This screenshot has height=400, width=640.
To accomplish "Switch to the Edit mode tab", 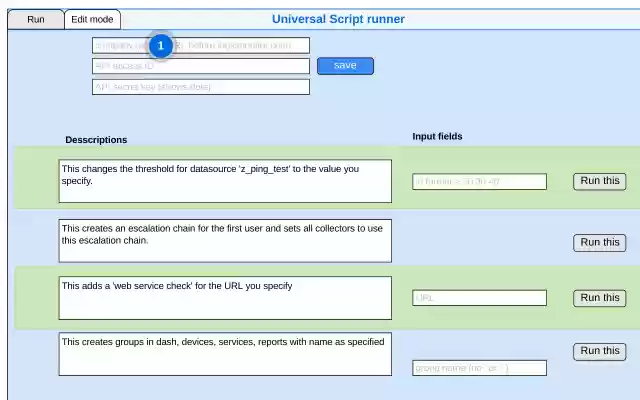I will (x=92, y=19).
